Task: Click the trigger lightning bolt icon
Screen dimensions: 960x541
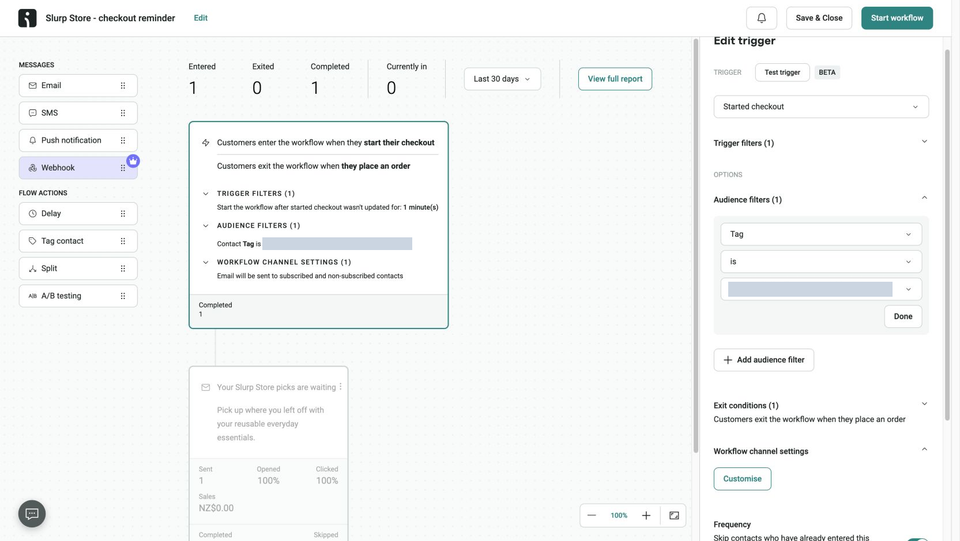Action: pos(206,143)
